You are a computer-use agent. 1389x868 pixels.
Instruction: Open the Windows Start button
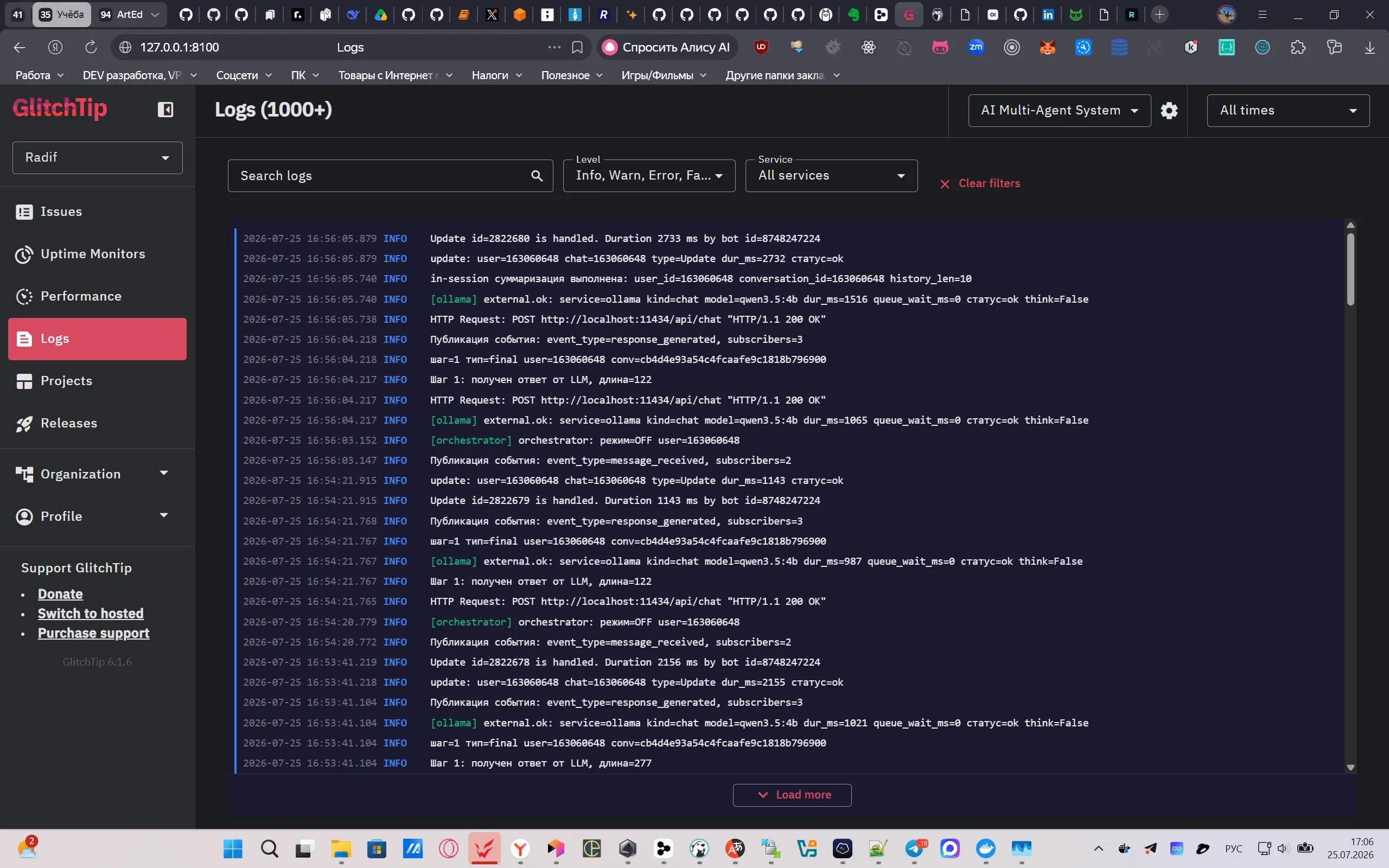point(233,848)
